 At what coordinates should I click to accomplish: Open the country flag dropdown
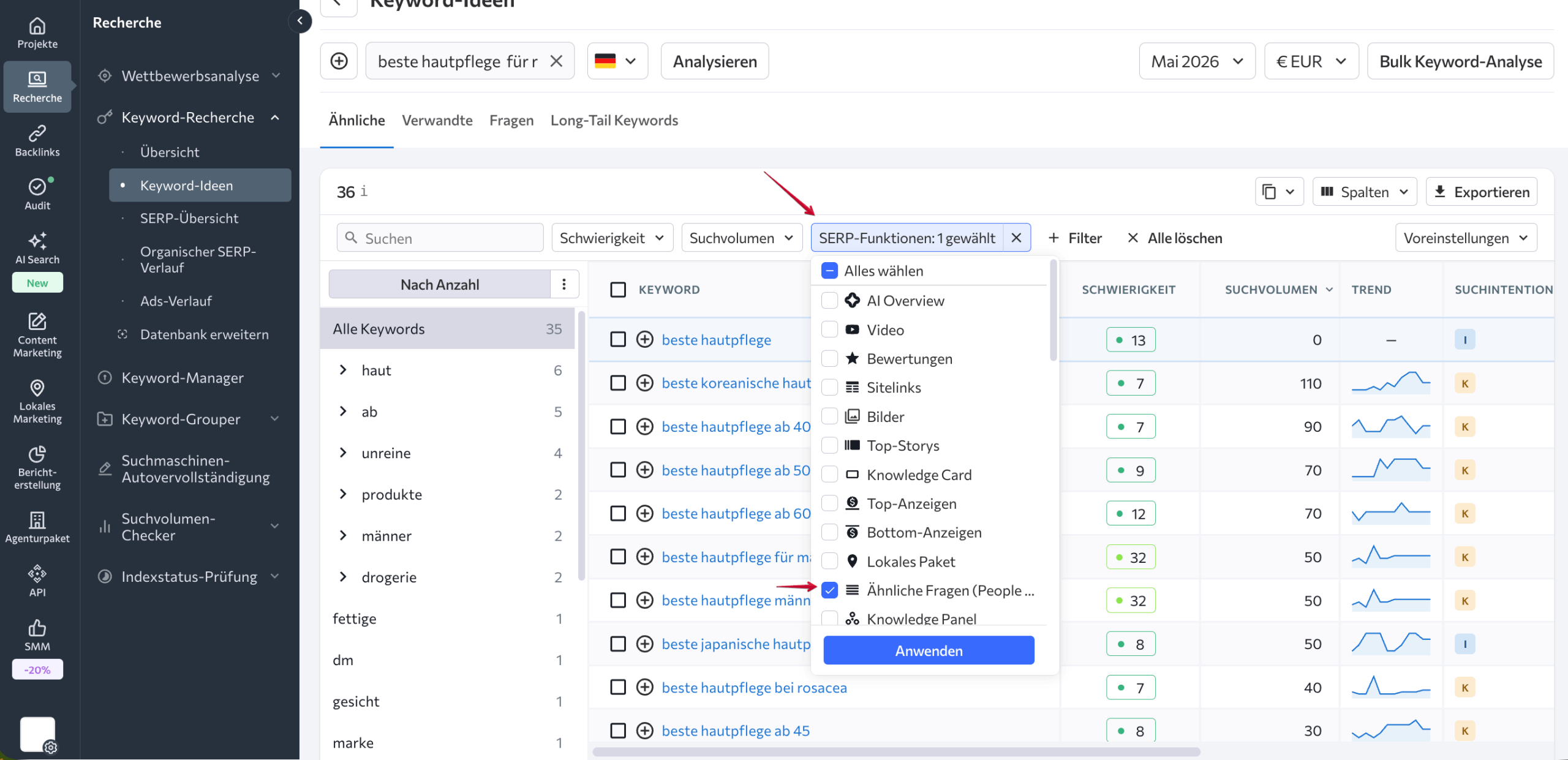(x=617, y=61)
